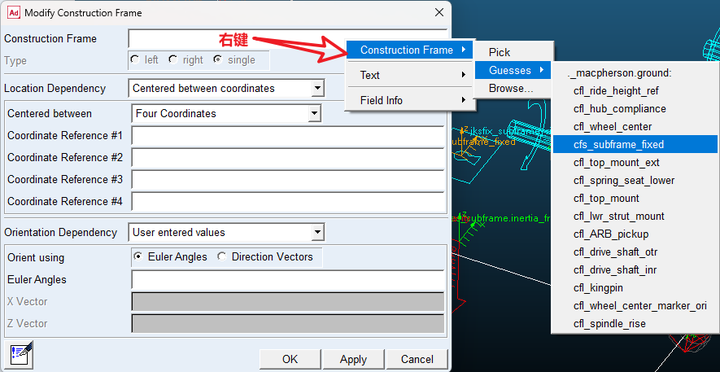Click the OK button
Image resolution: width=720 pixels, height=372 pixels.
[x=290, y=359]
